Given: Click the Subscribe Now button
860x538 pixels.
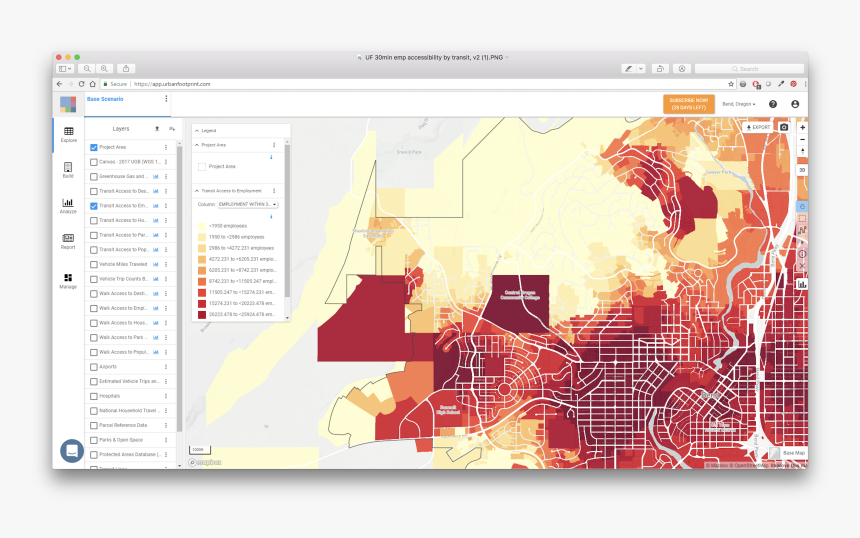Looking at the screenshot, I should click(x=687, y=104).
